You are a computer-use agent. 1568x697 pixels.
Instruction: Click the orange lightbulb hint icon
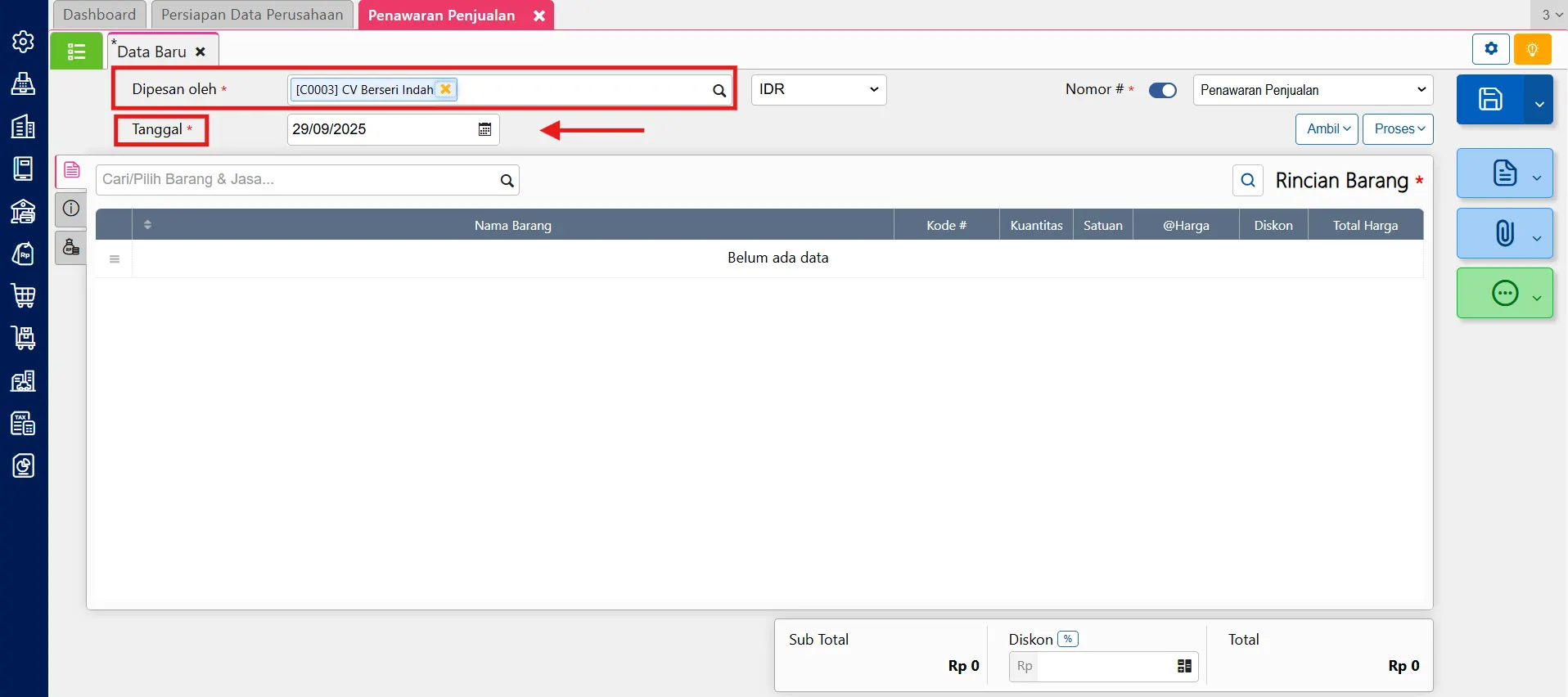coord(1532,50)
